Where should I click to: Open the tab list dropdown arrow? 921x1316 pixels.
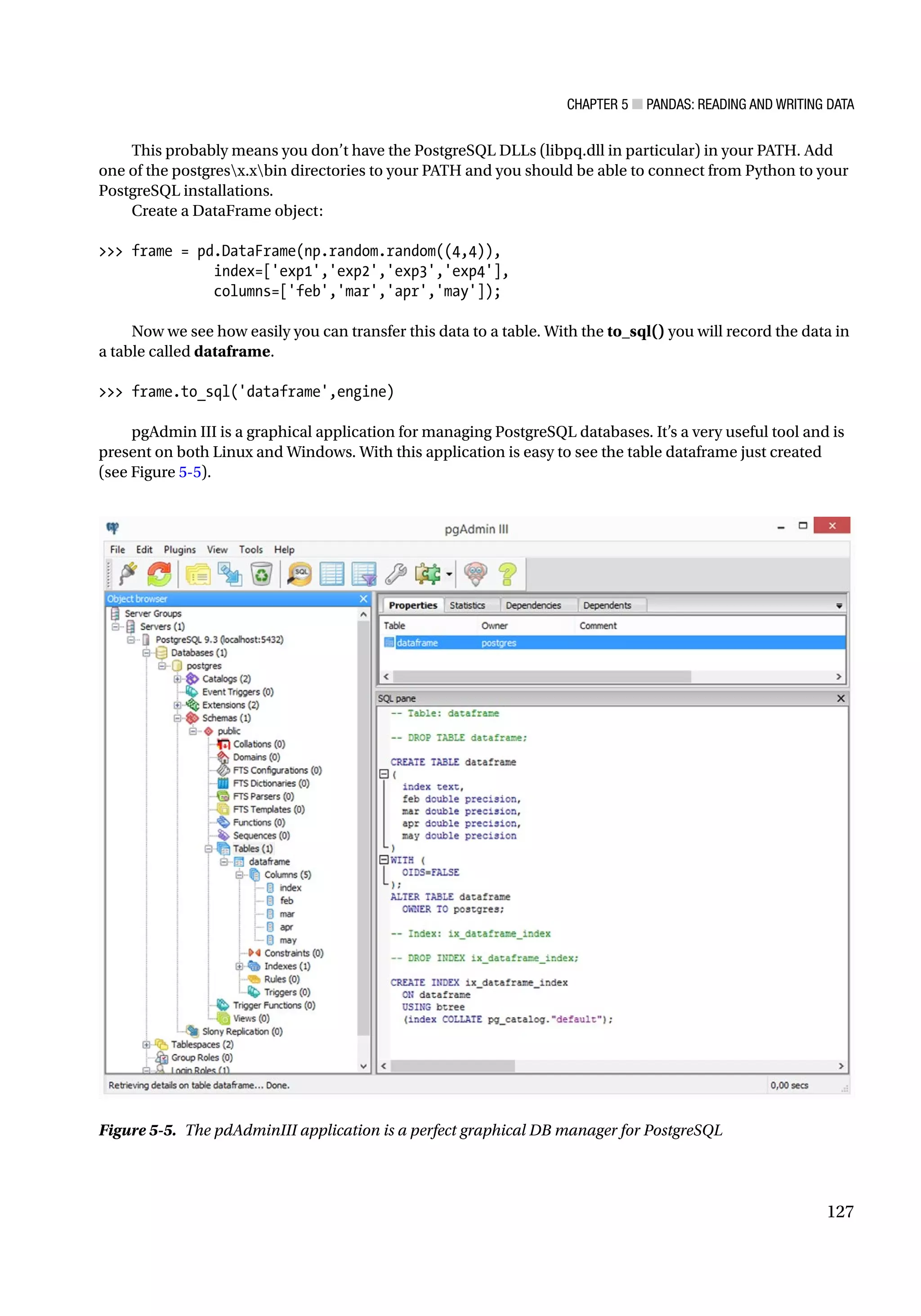(x=839, y=606)
